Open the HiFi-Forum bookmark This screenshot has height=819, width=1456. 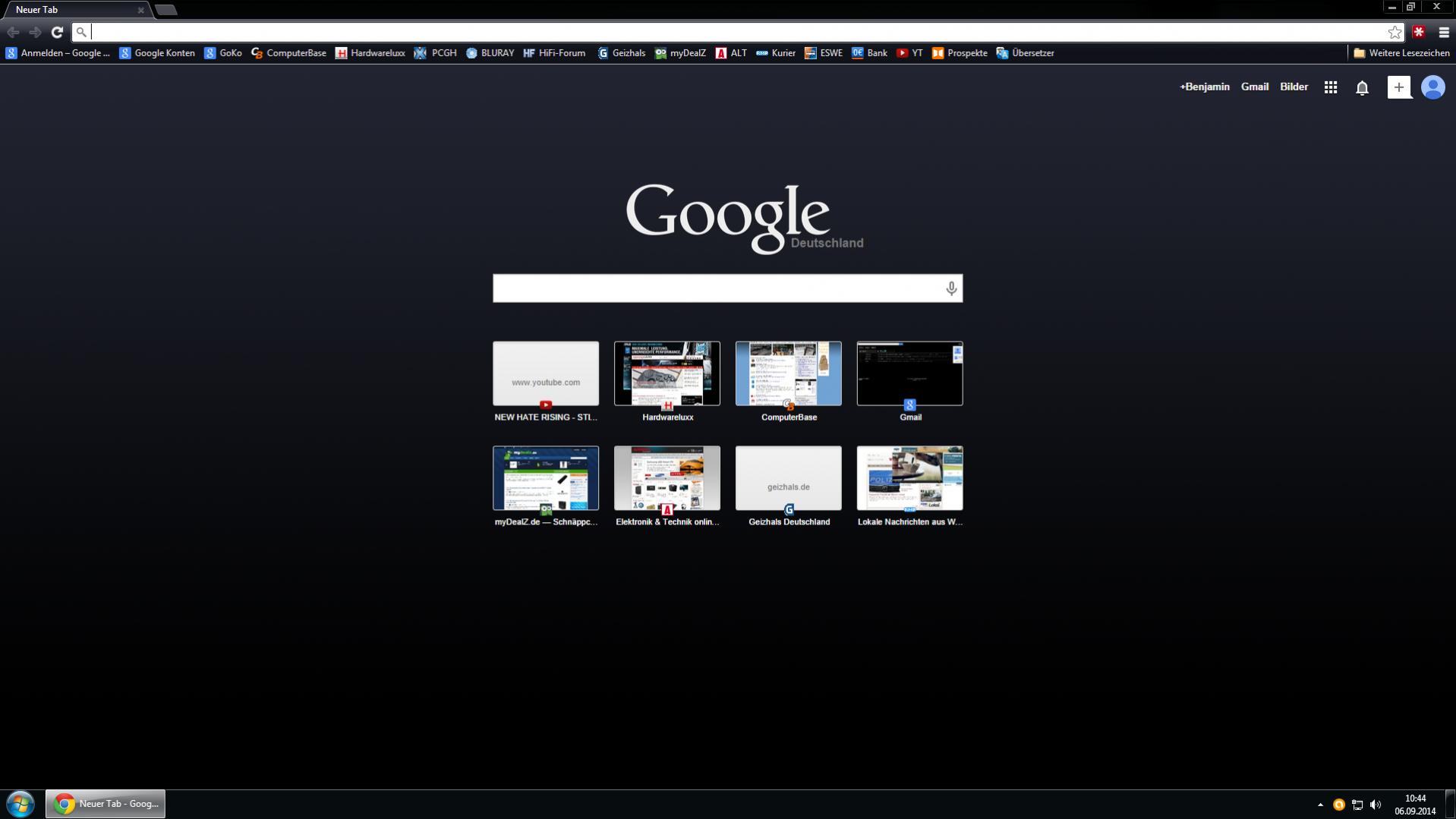click(x=554, y=53)
